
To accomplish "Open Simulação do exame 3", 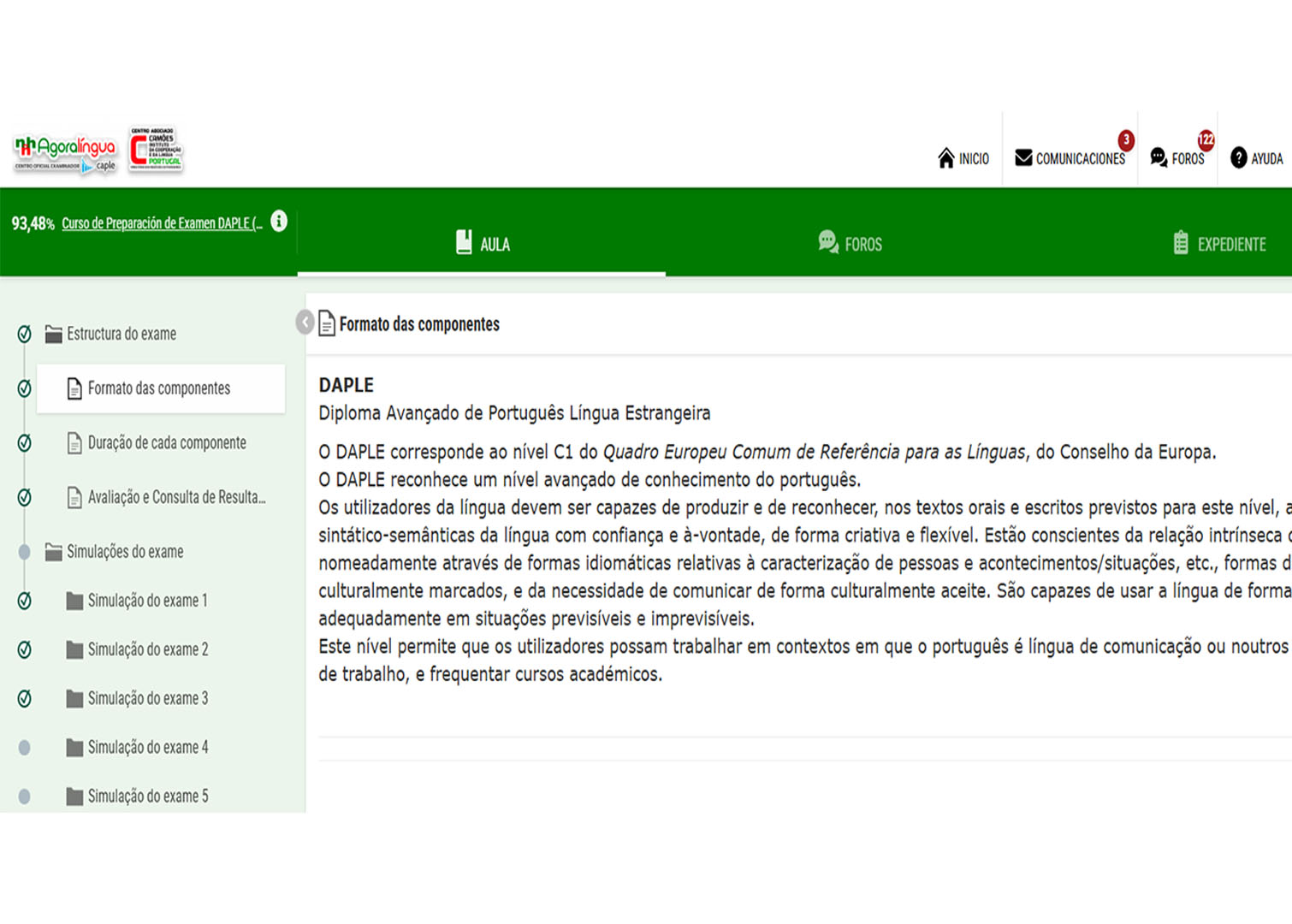I will (148, 698).
